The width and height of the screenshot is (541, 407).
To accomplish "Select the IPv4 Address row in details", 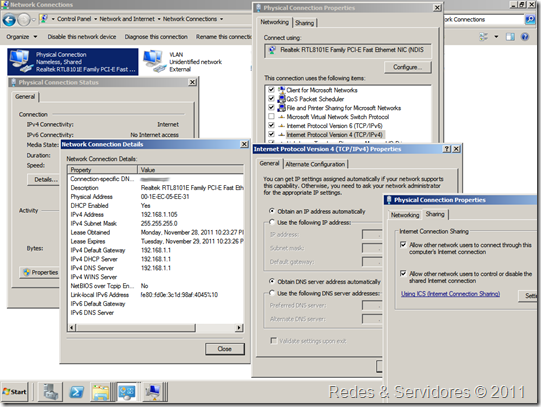I will coord(156,215).
